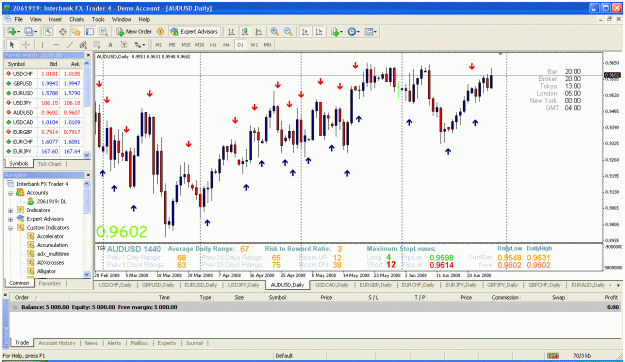Click the New Order button

point(134,31)
